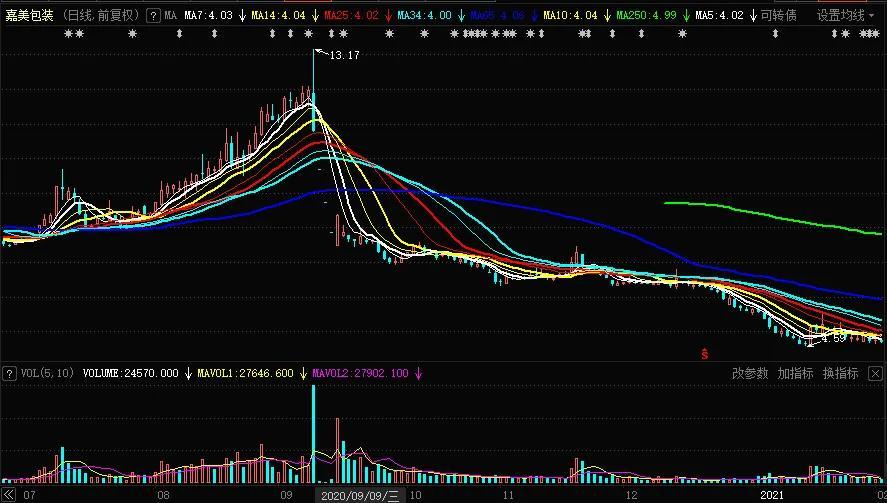Open the 可转债 link
887x503 pixels.
779,16
